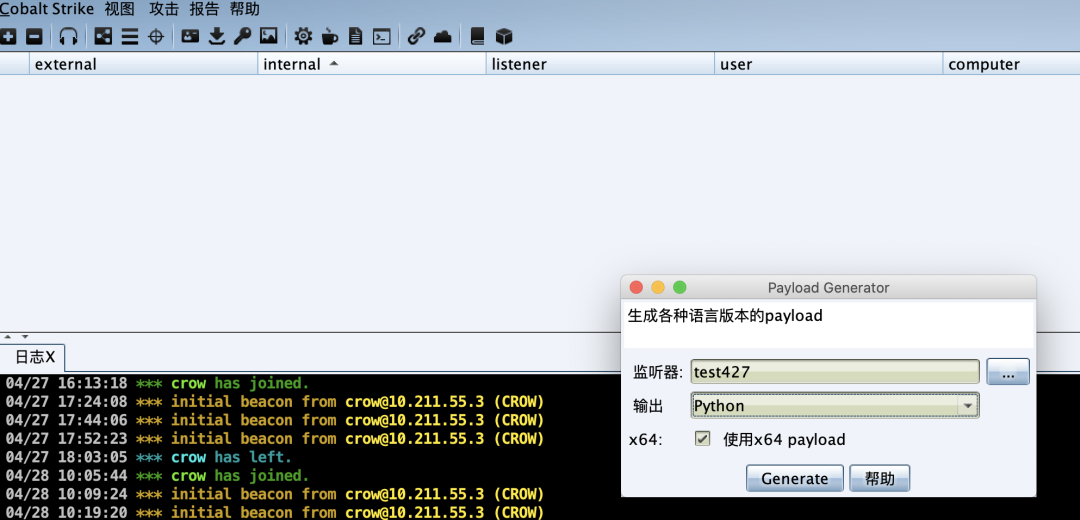
Task: Click the up arrow on the split pane divider
Action: click(8, 337)
